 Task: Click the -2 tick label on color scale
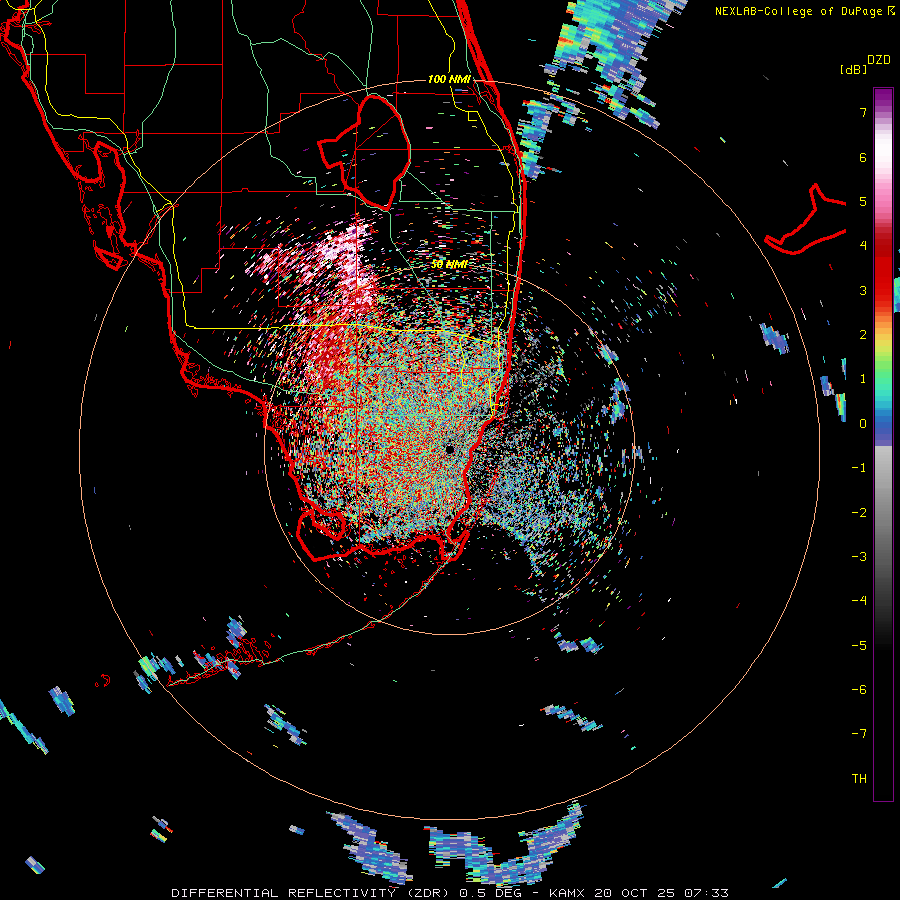point(859,513)
